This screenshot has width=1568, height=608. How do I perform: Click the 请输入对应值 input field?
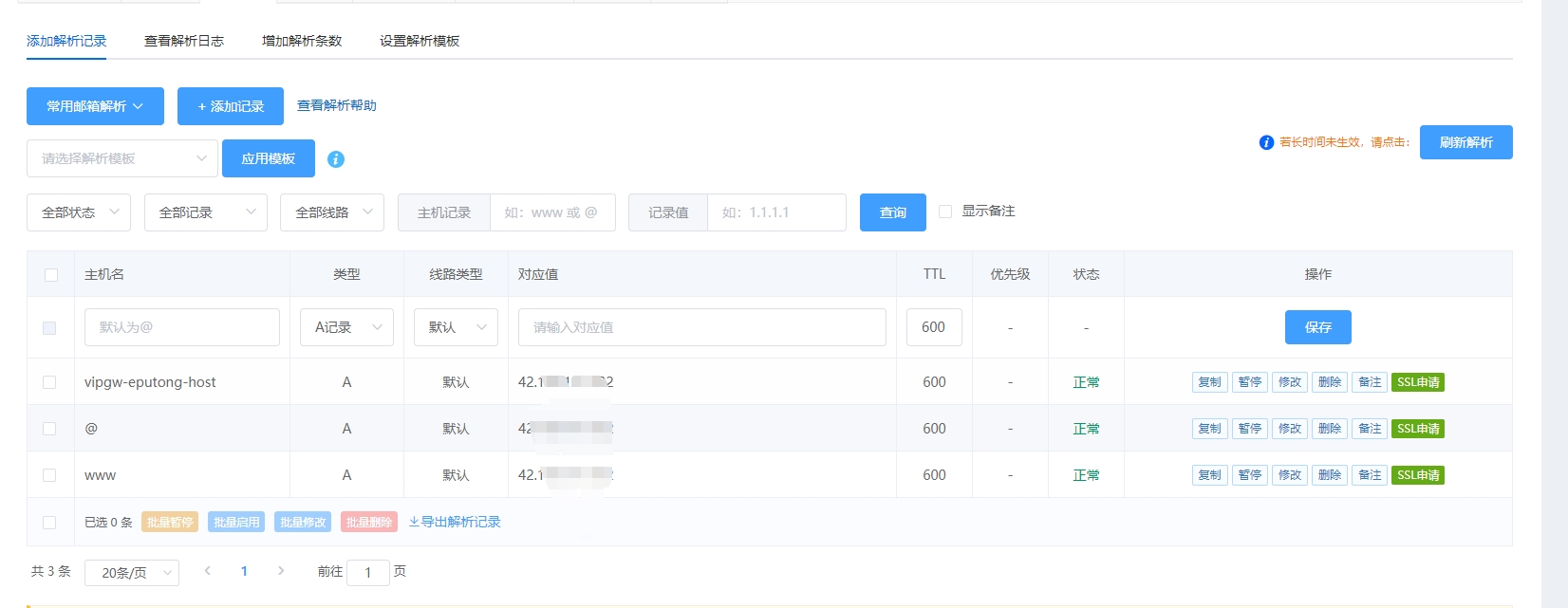(x=701, y=327)
